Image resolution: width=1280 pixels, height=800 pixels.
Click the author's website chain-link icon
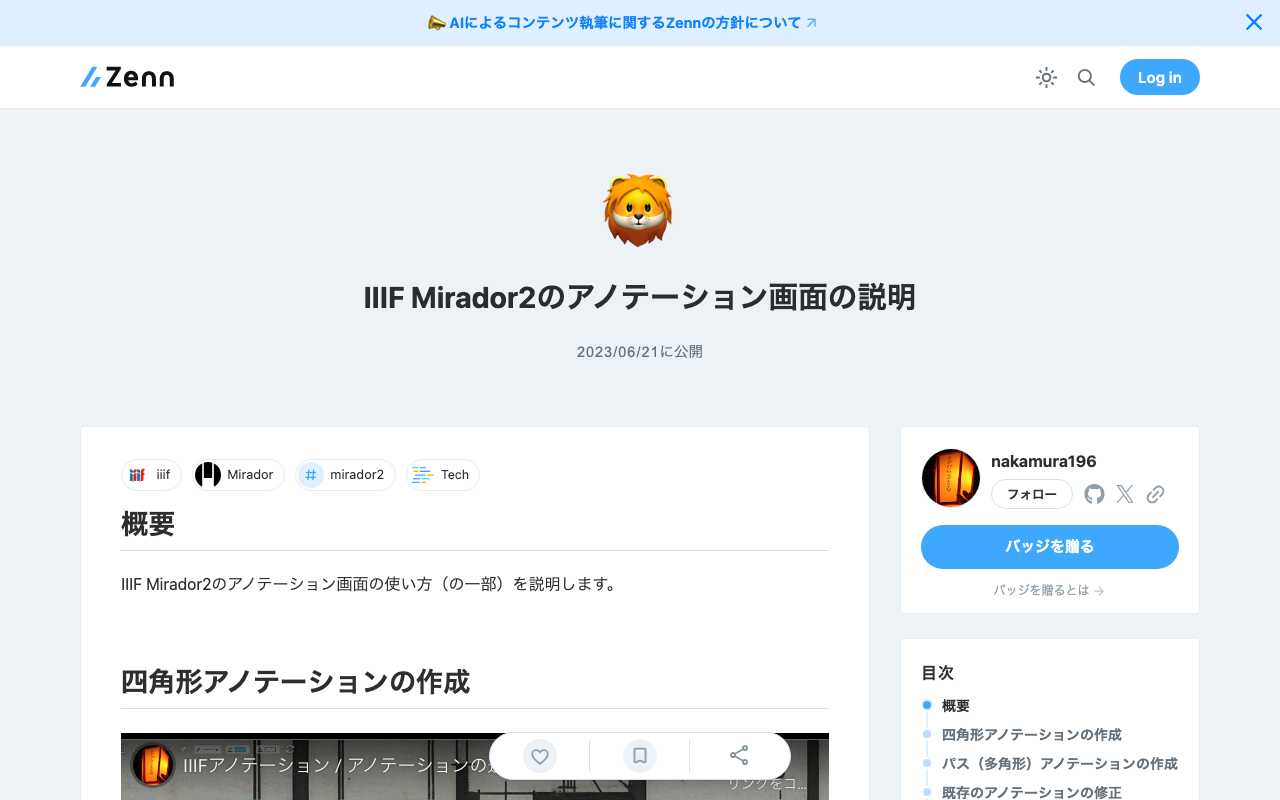pos(1156,494)
